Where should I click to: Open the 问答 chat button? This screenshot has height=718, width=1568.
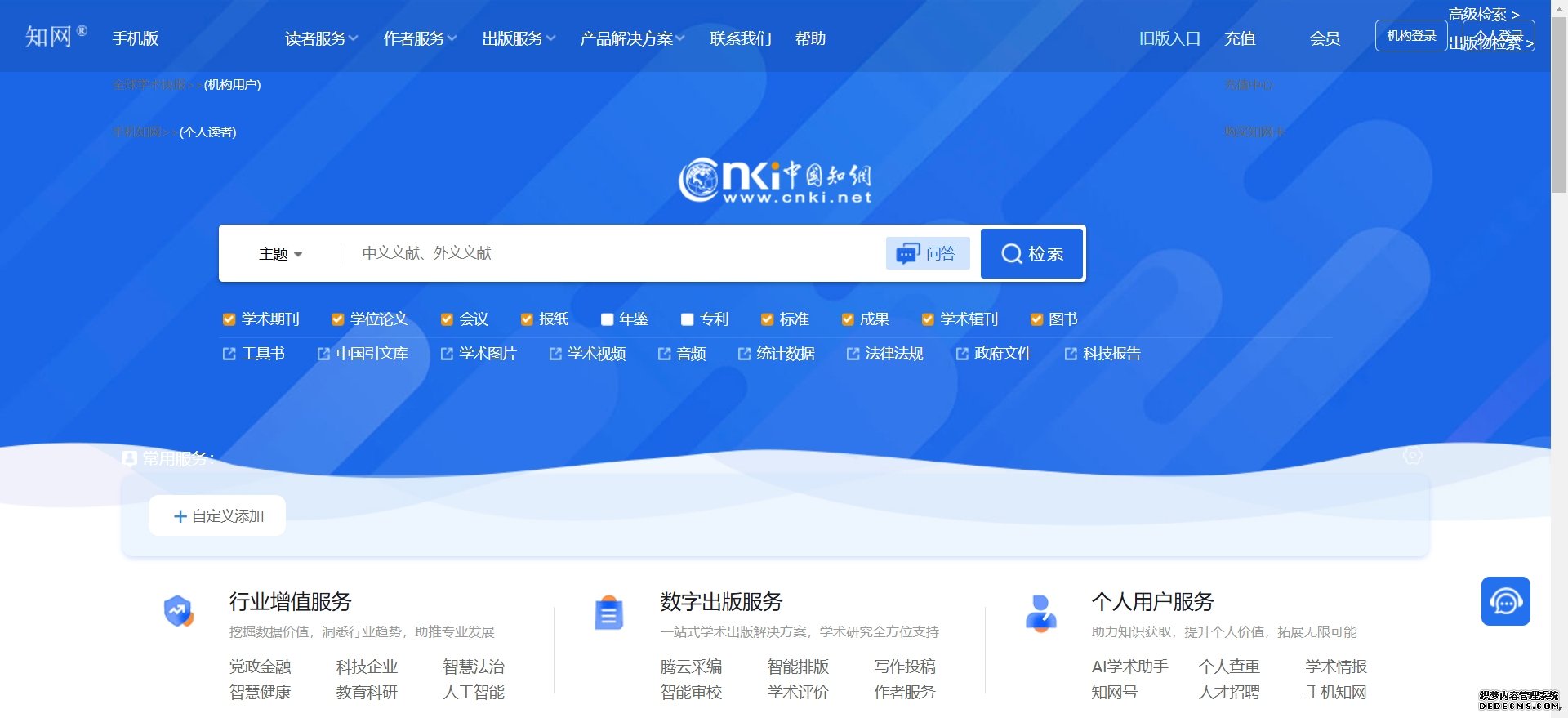[928, 253]
